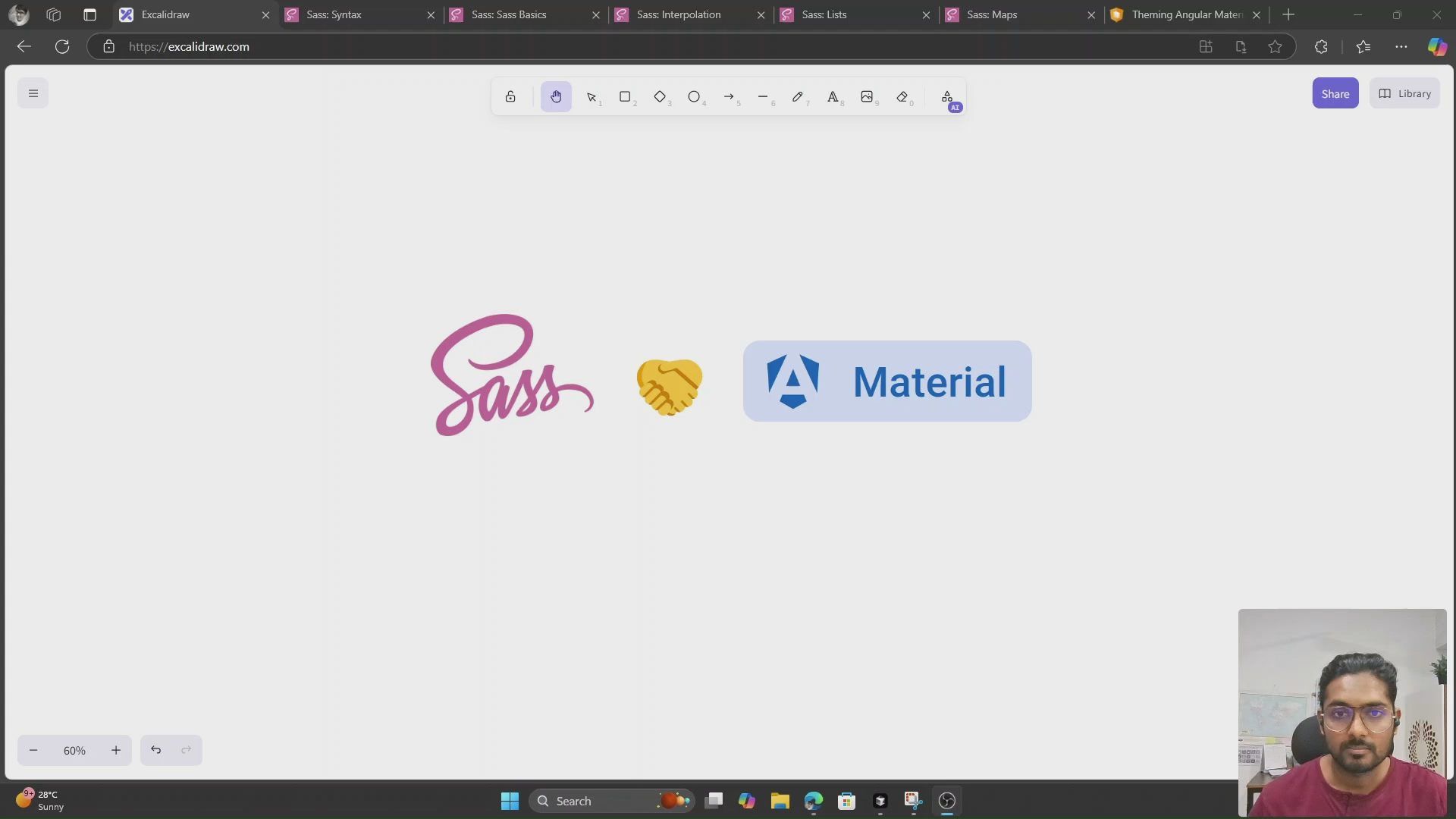Open Microsoft Store from taskbar
This screenshot has height=819, width=1456.
(847, 801)
